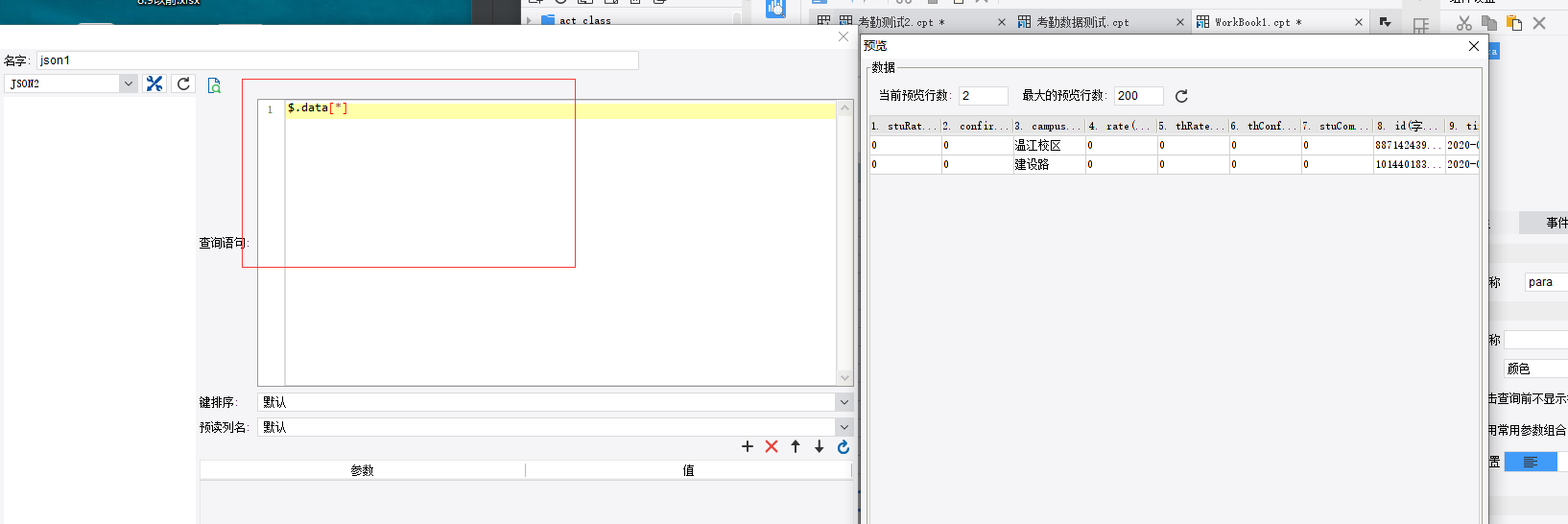Expand the act_class folder tree node
Screen dimensions: 1568x524
[x=529, y=20]
